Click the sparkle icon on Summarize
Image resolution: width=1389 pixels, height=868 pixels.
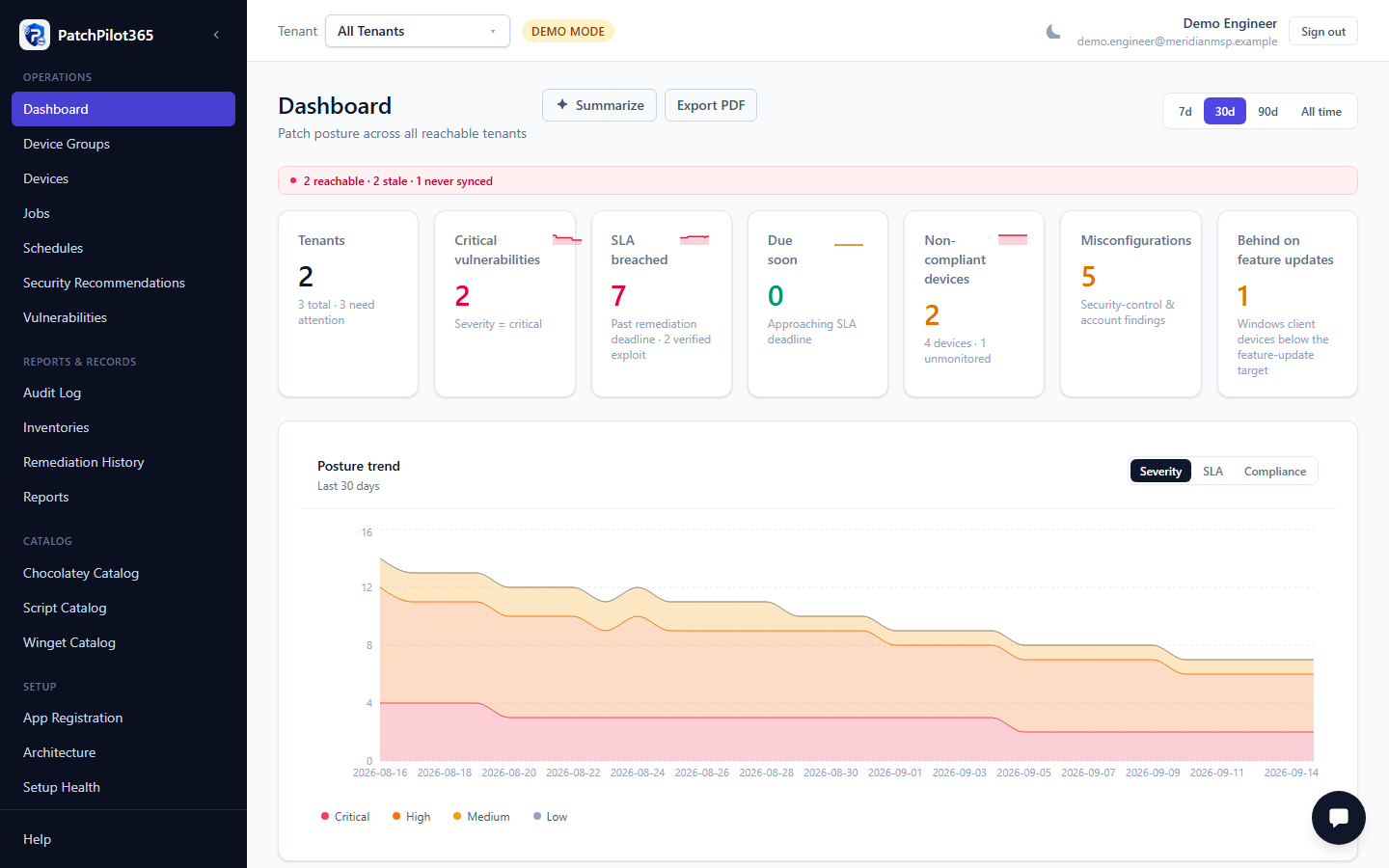(562, 105)
